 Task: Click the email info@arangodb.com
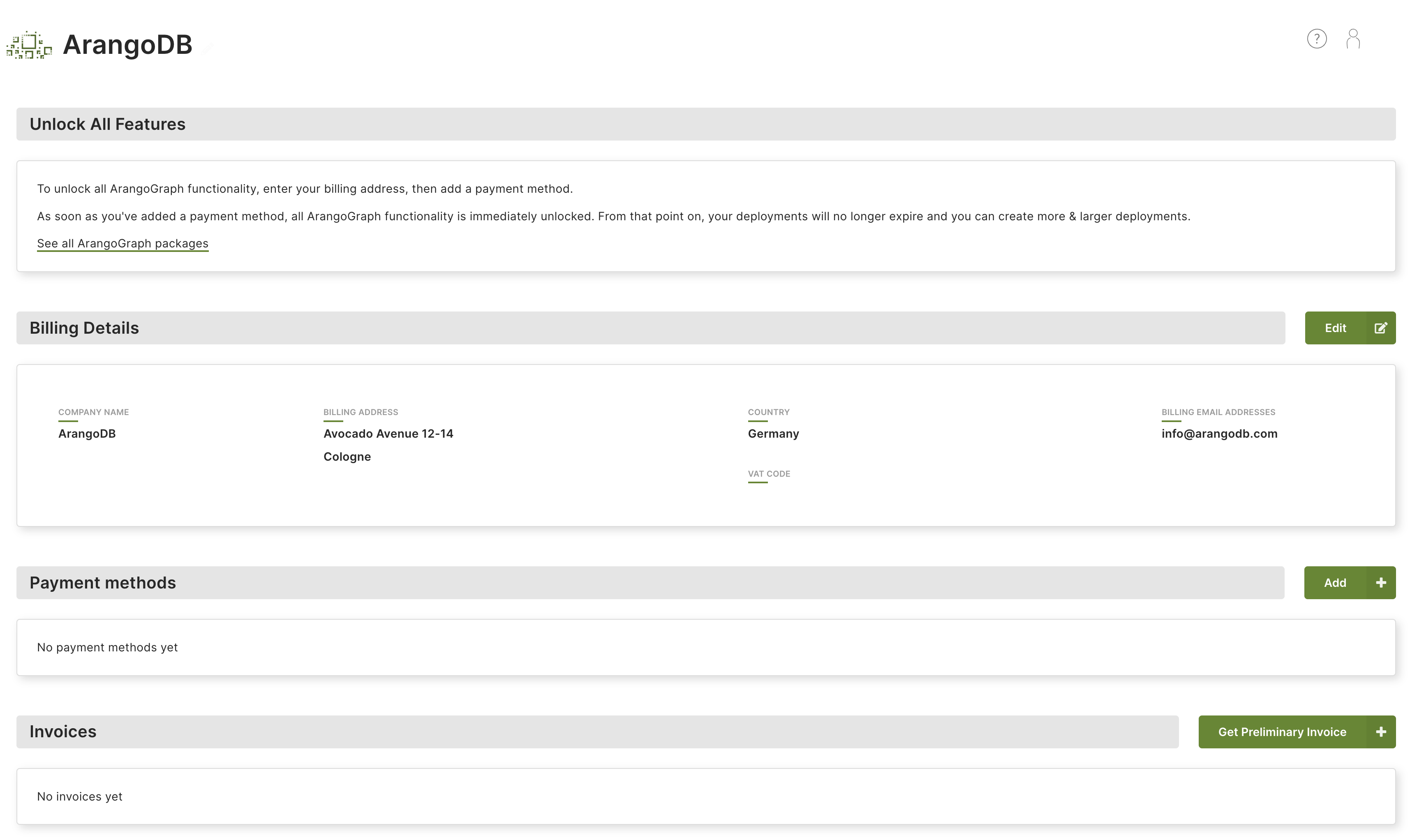(x=1219, y=434)
